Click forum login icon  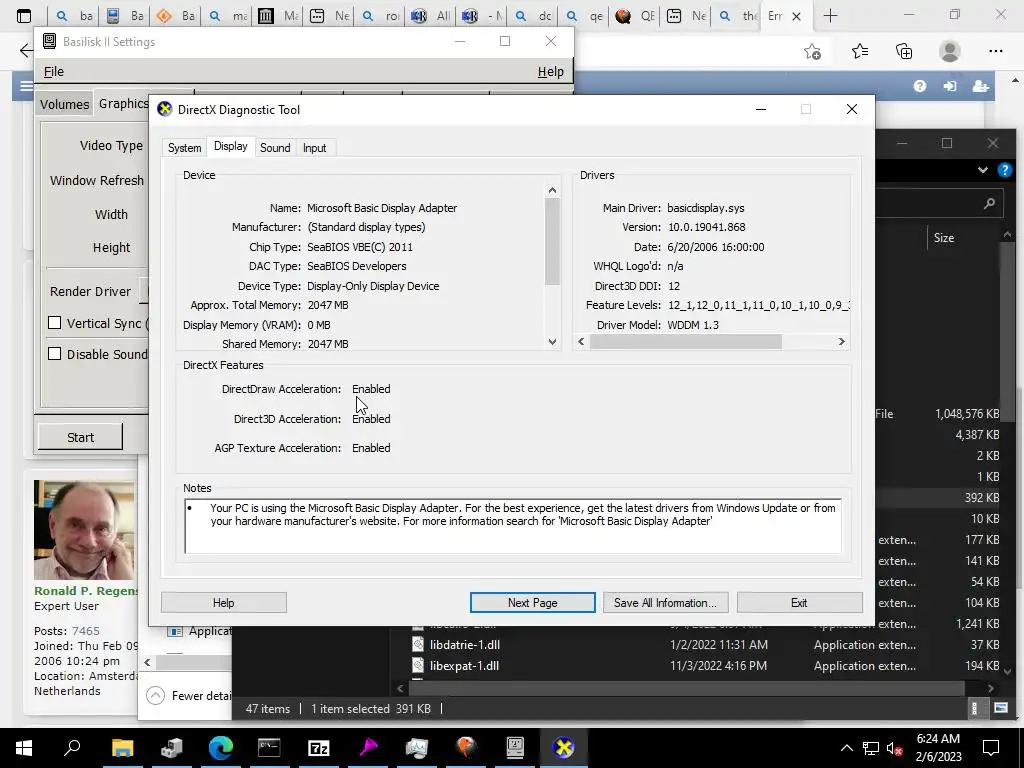click(950, 86)
